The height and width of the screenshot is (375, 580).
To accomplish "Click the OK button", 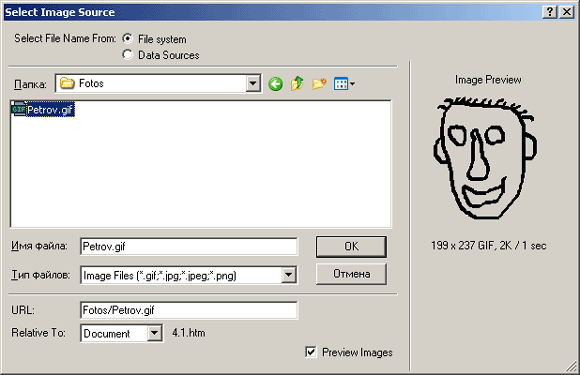I will pos(351,246).
